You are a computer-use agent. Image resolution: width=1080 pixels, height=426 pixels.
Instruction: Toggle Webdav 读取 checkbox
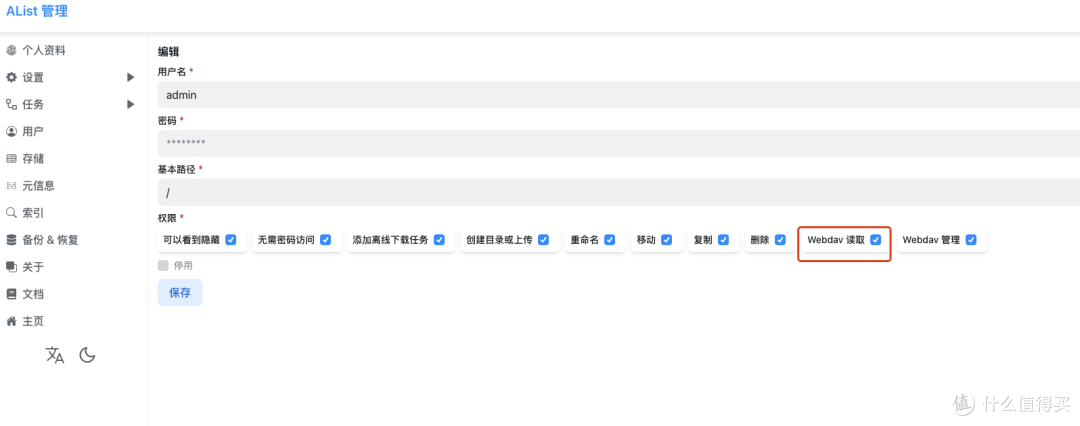coord(875,240)
